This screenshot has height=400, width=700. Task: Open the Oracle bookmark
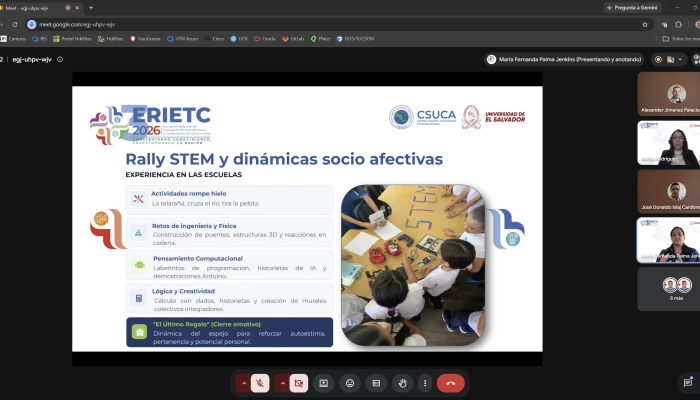pyautogui.click(x=265, y=39)
